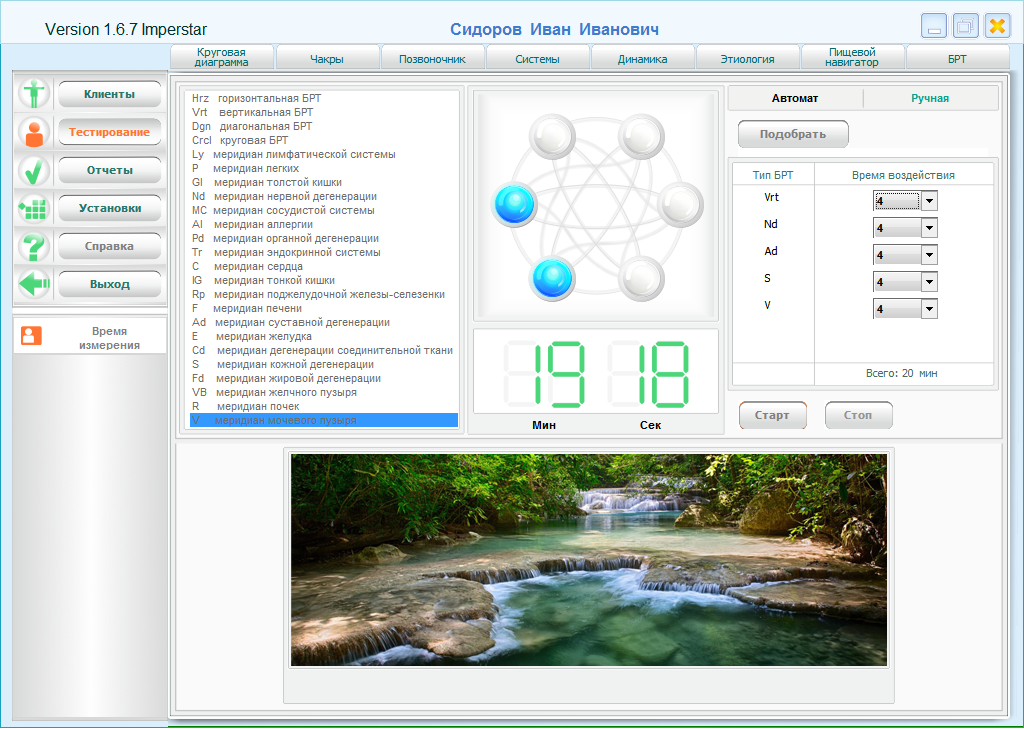Select Hrz горизонтальная БРТ in the list
1024x729 pixels.
[324, 98]
